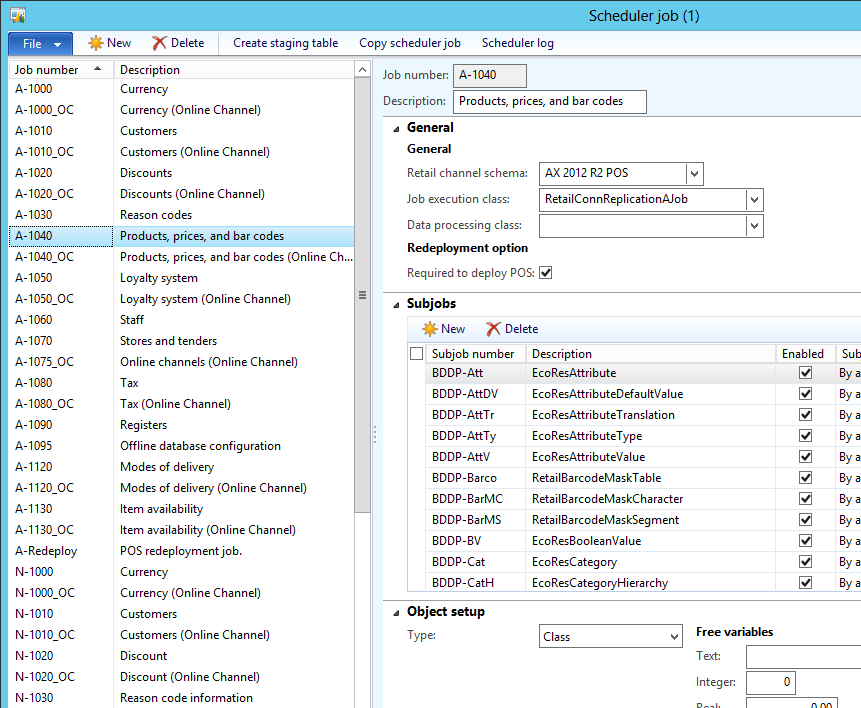Open the File menu dropdown arrow
The image size is (861, 708).
[58, 43]
